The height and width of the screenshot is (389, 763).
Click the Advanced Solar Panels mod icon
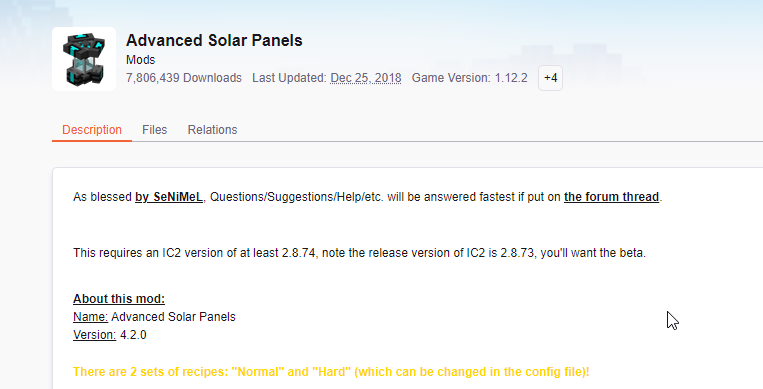coord(84,59)
